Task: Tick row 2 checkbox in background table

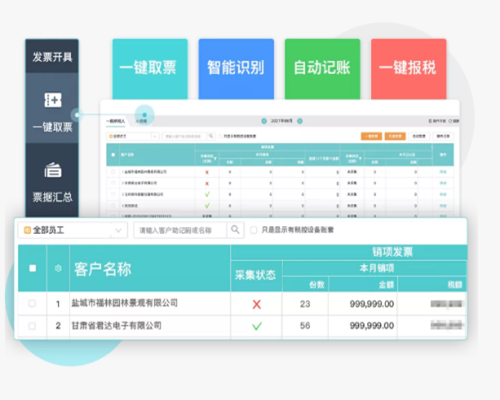Action: [x=113, y=183]
